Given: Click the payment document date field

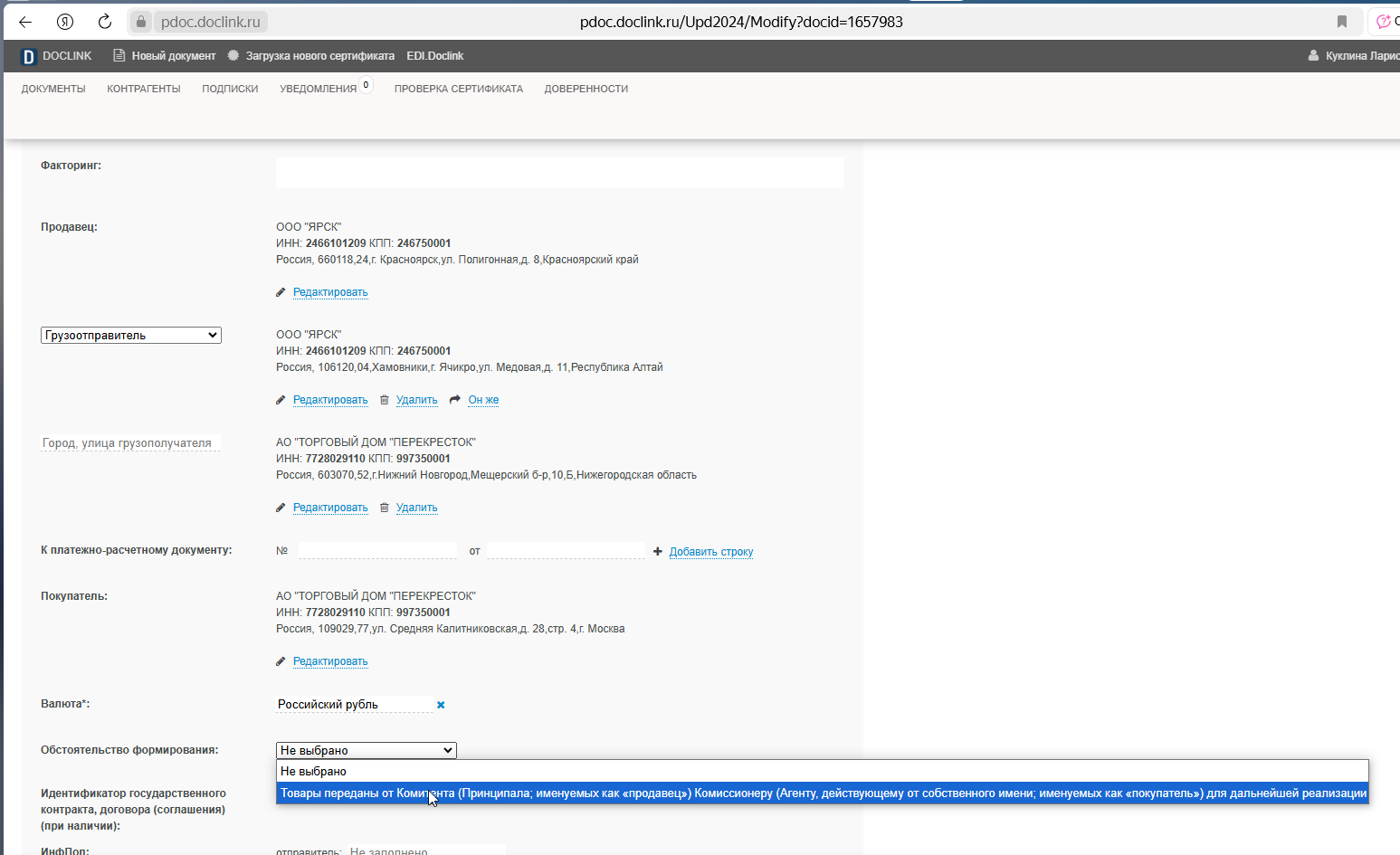Looking at the screenshot, I should click(566, 551).
